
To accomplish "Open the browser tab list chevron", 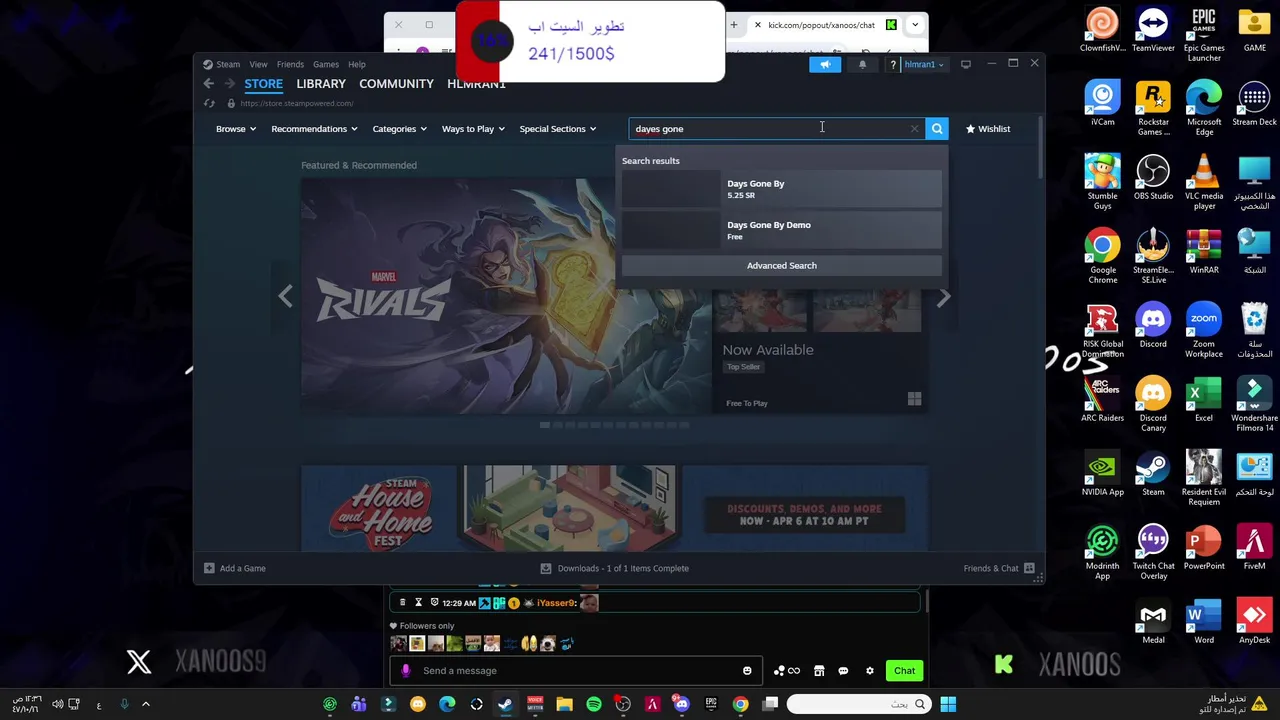I will click(914, 25).
